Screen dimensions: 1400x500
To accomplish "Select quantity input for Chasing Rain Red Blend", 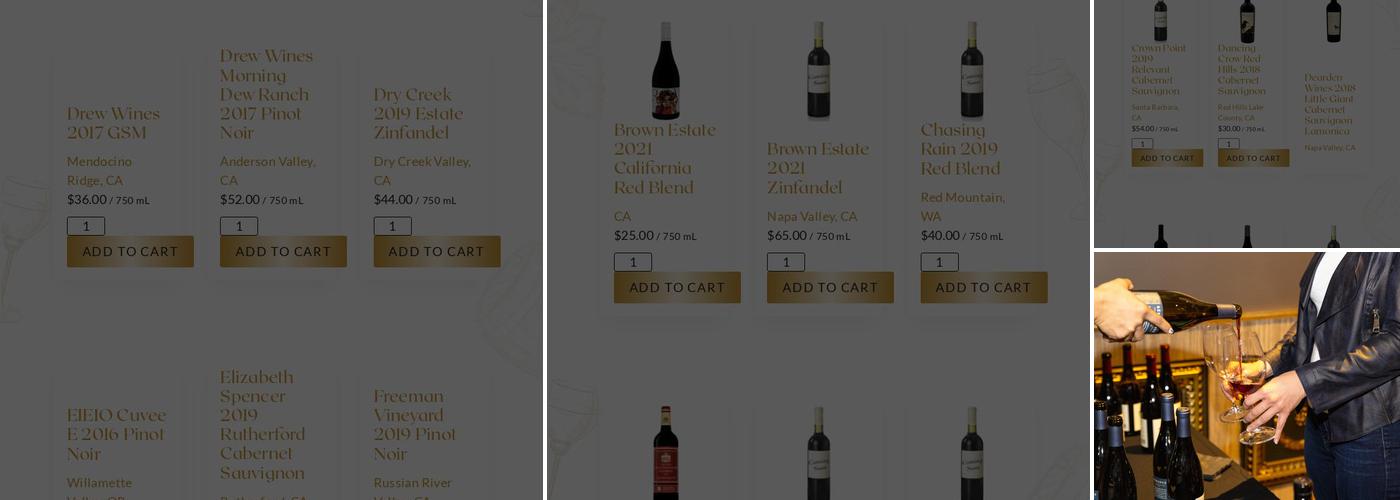I will [939, 262].
